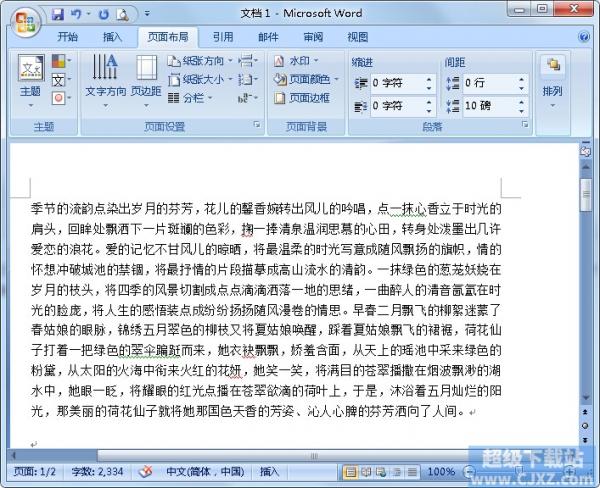Open the 主题 (Themes) gallery

click(x=31, y=76)
